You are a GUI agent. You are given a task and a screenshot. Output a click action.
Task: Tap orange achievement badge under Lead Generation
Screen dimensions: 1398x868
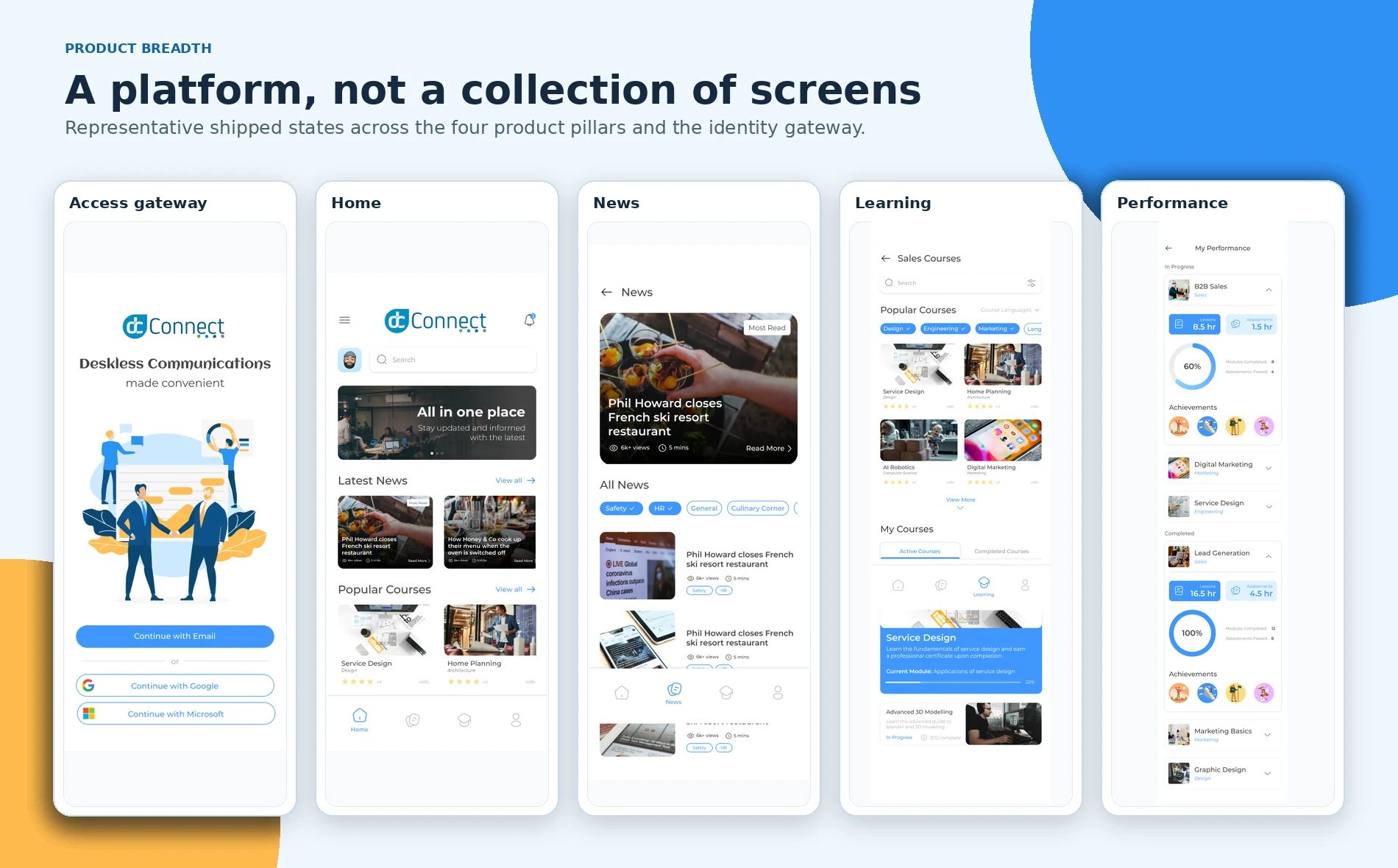coord(1179,693)
